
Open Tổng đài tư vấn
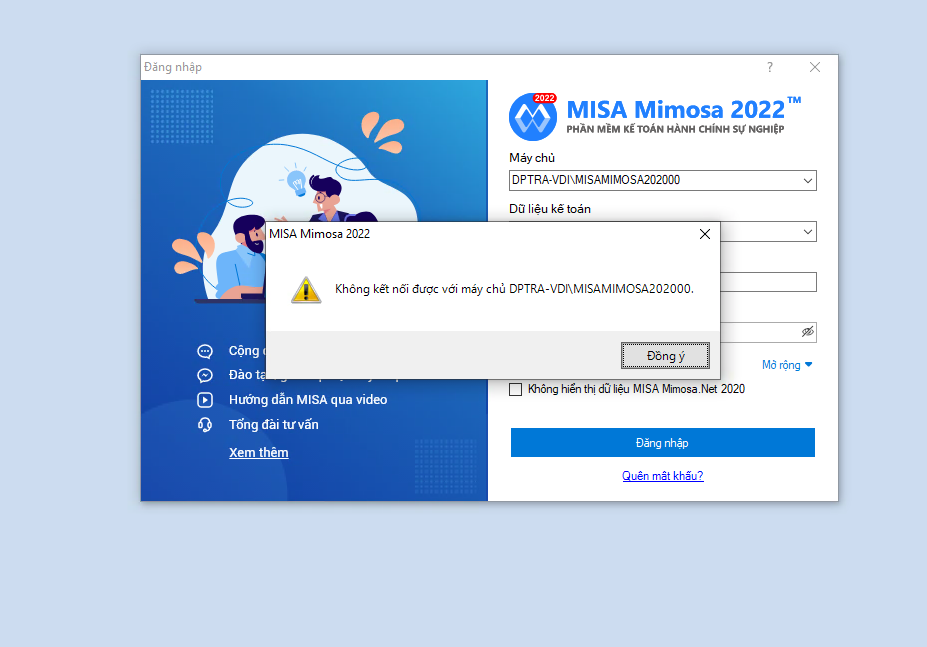pos(274,425)
